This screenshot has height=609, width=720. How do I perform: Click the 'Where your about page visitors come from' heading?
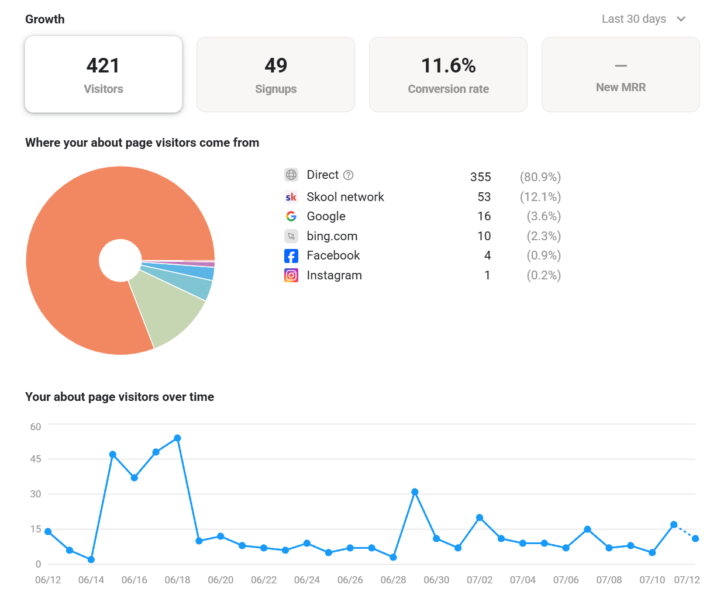[x=142, y=143]
